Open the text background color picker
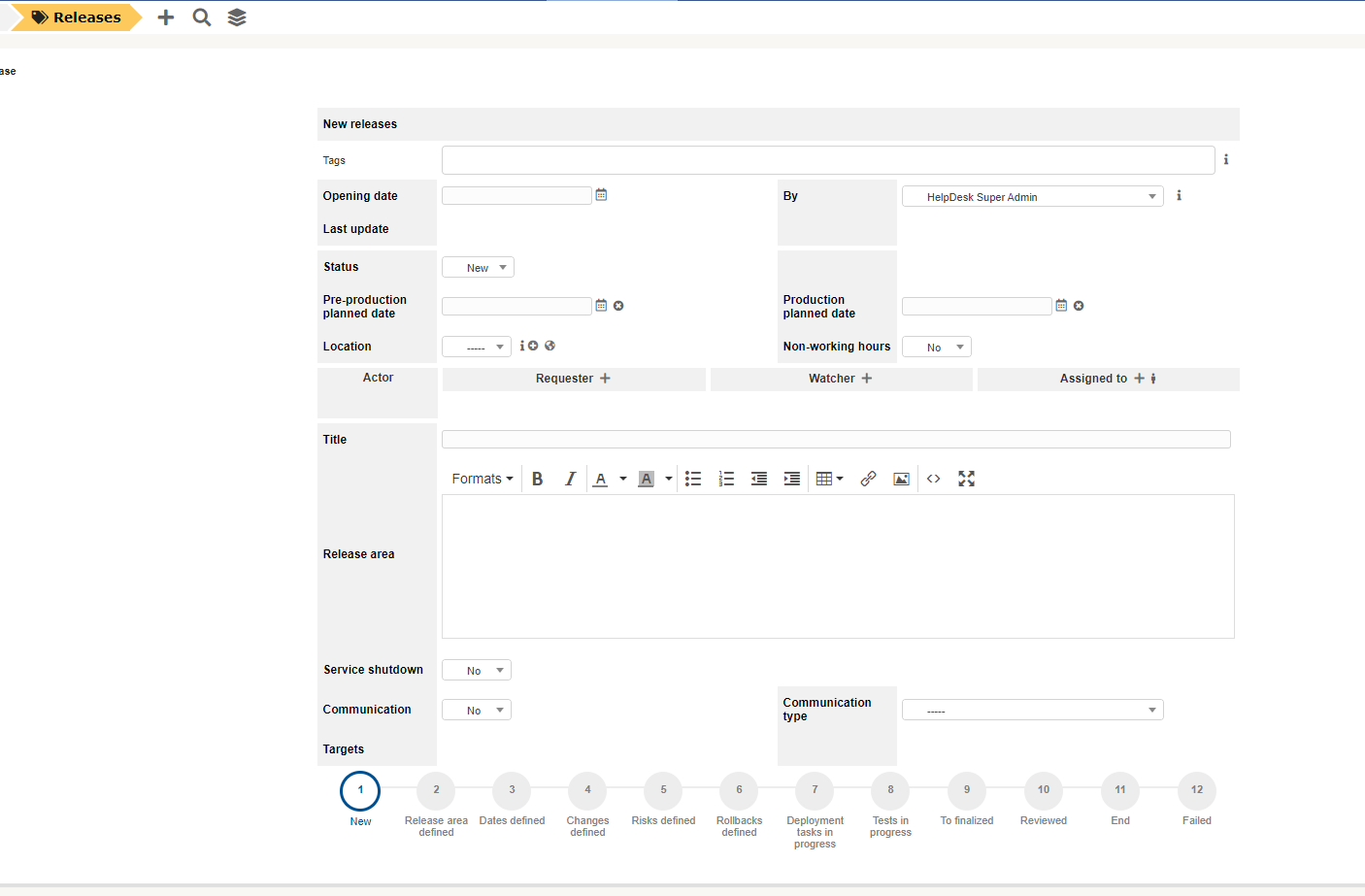The height and width of the screenshot is (896, 1365). [x=646, y=478]
